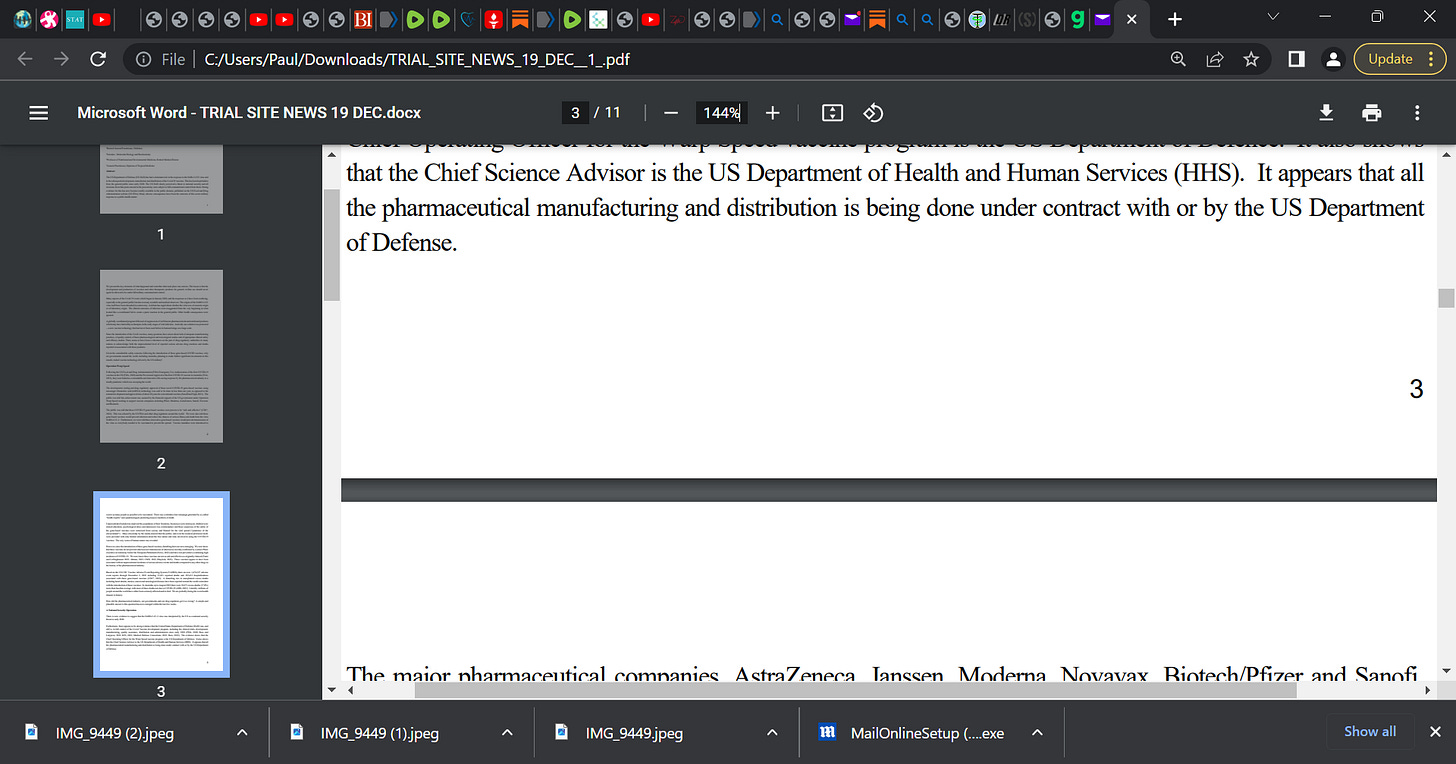This screenshot has height=764, width=1456.
Task: Print the PDF document
Action: (x=1371, y=113)
